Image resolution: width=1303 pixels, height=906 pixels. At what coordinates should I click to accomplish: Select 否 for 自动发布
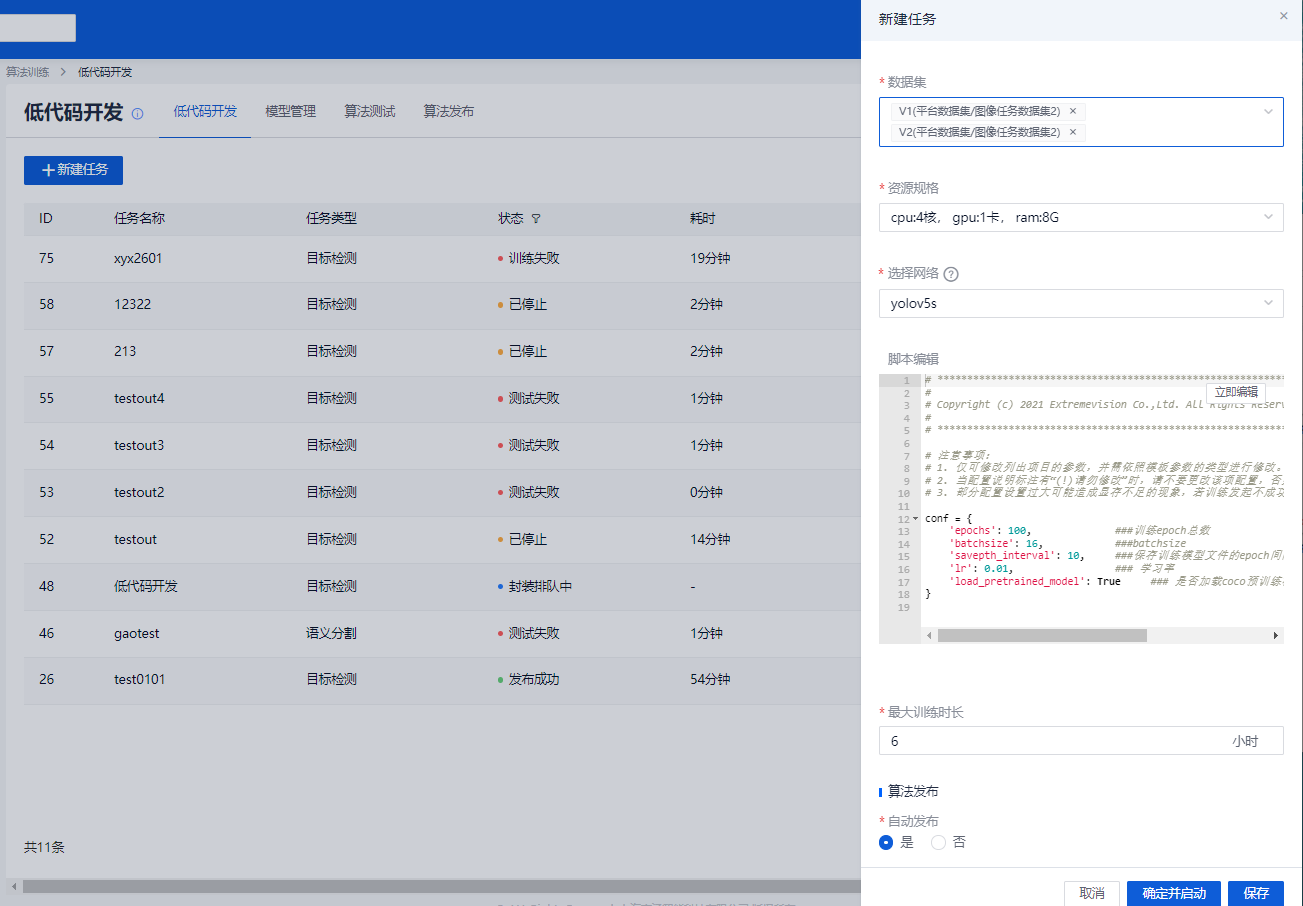938,843
